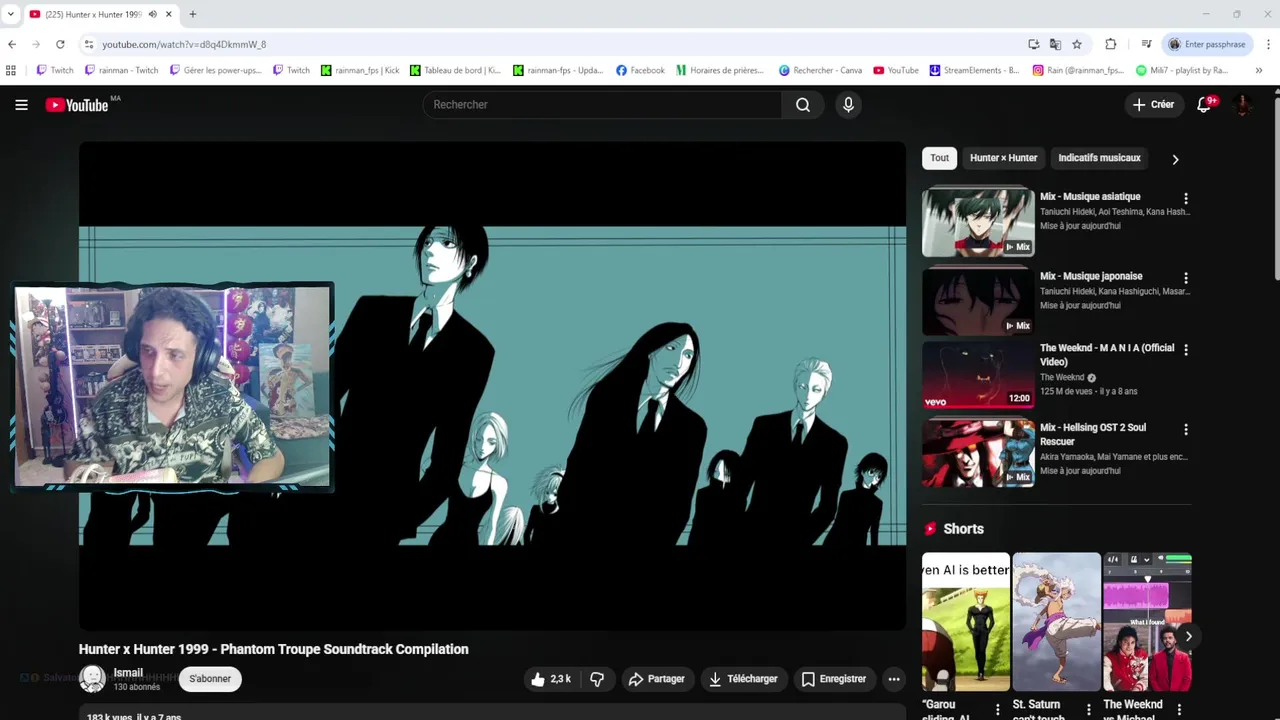Dislike the video with thumbs down
The height and width of the screenshot is (720, 1280).
point(597,679)
